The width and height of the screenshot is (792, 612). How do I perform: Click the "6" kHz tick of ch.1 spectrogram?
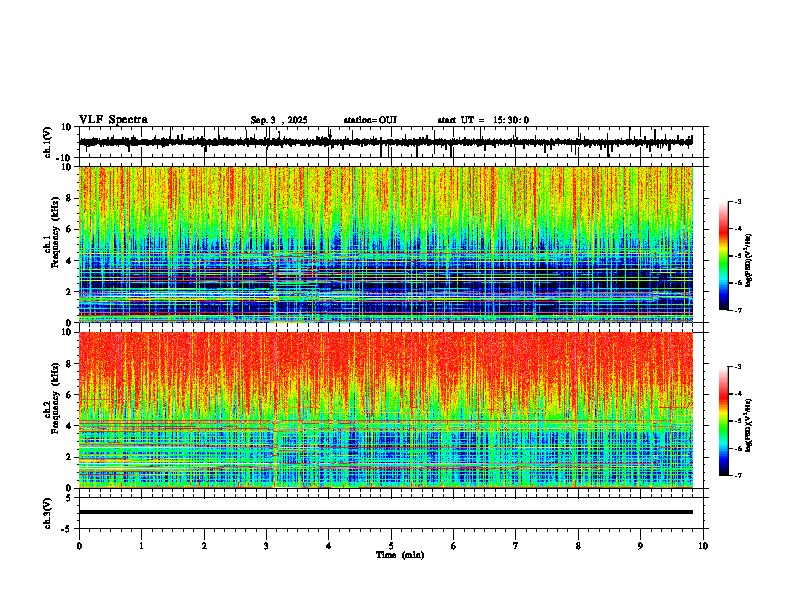[x=69, y=229]
